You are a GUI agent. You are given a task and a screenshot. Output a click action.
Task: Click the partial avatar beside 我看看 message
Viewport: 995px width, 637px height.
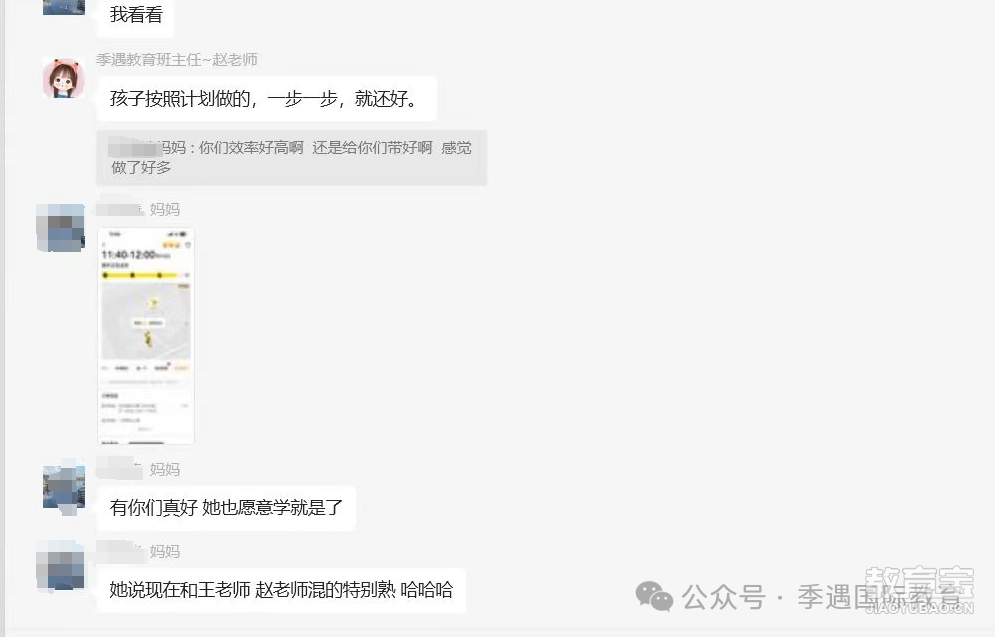tap(63, 7)
